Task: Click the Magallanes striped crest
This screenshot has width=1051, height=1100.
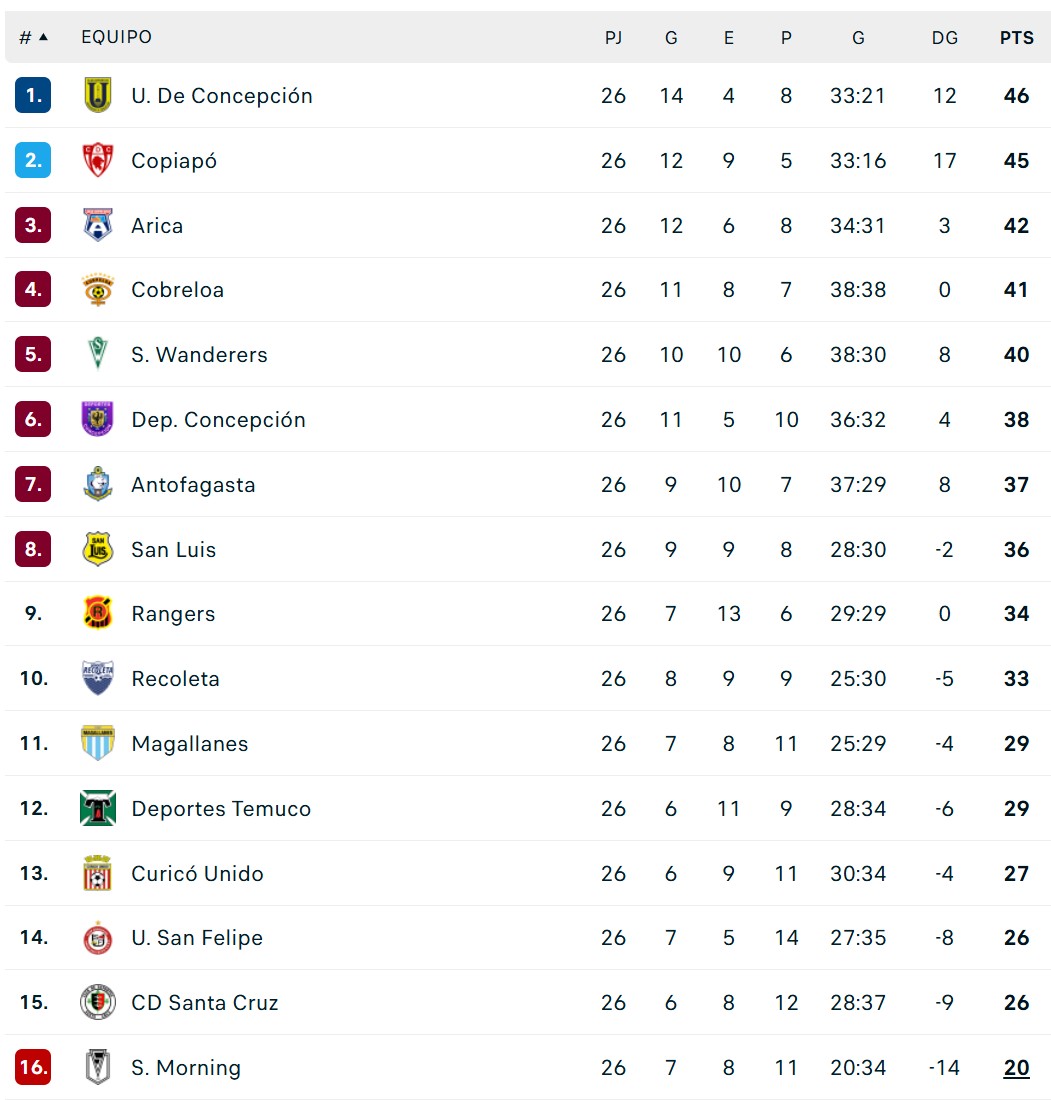Action: (98, 744)
